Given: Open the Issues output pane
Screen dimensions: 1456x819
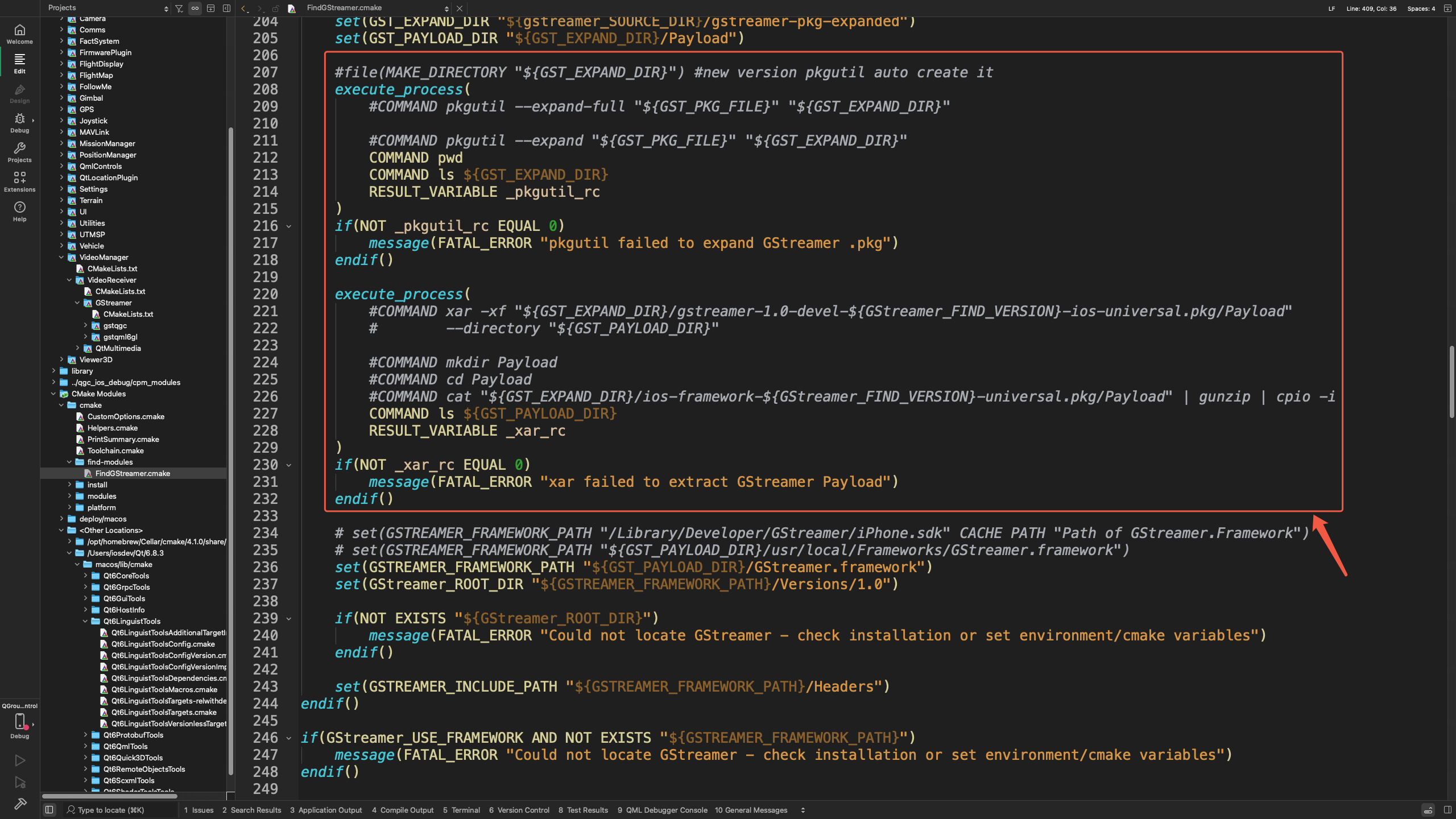Looking at the screenshot, I should coord(198,810).
